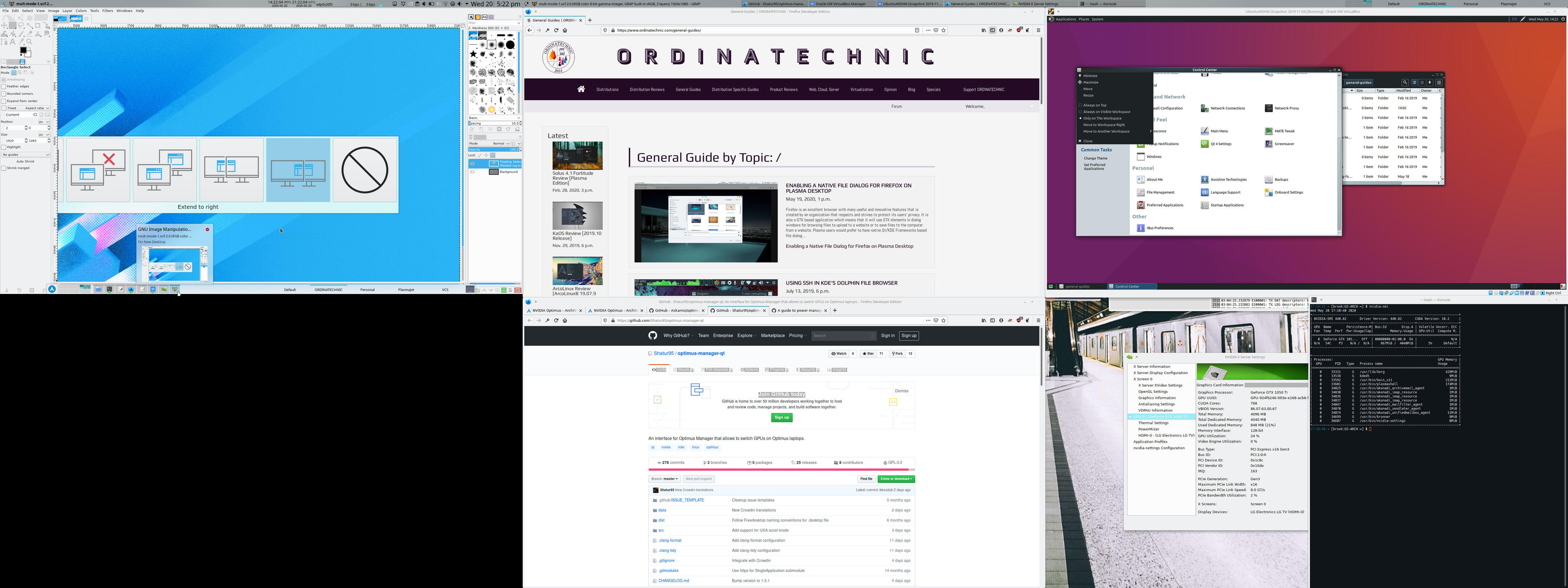Click Ordinatechnic site home icon

(581, 89)
